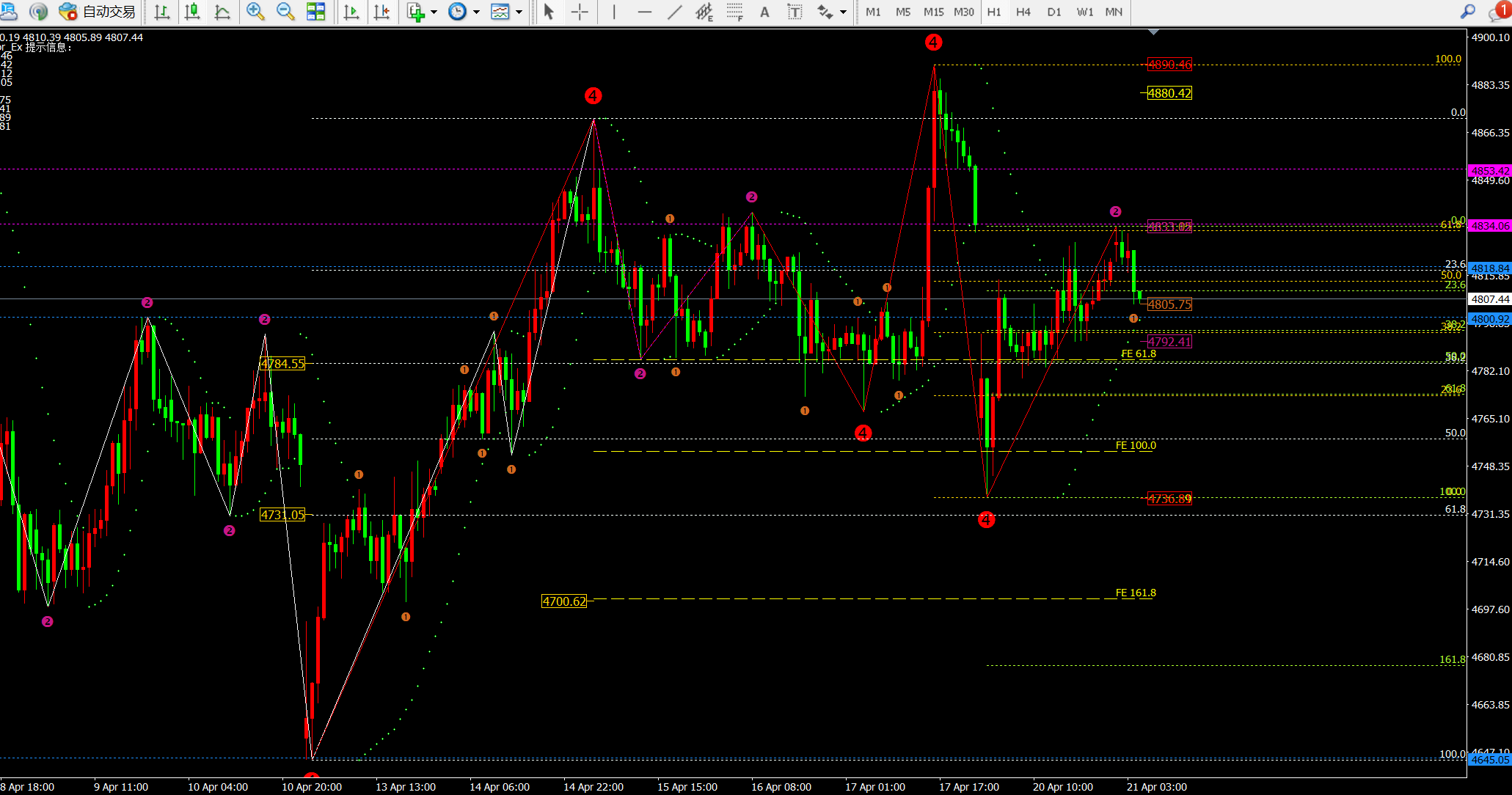
Task: Toggle the 自动交易 auto trading button
Action: (98, 12)
